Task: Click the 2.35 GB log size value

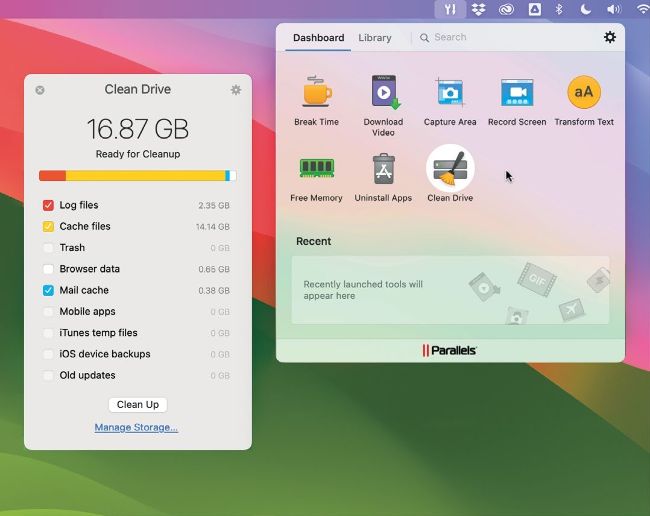Action: click(x=214, y=206)
